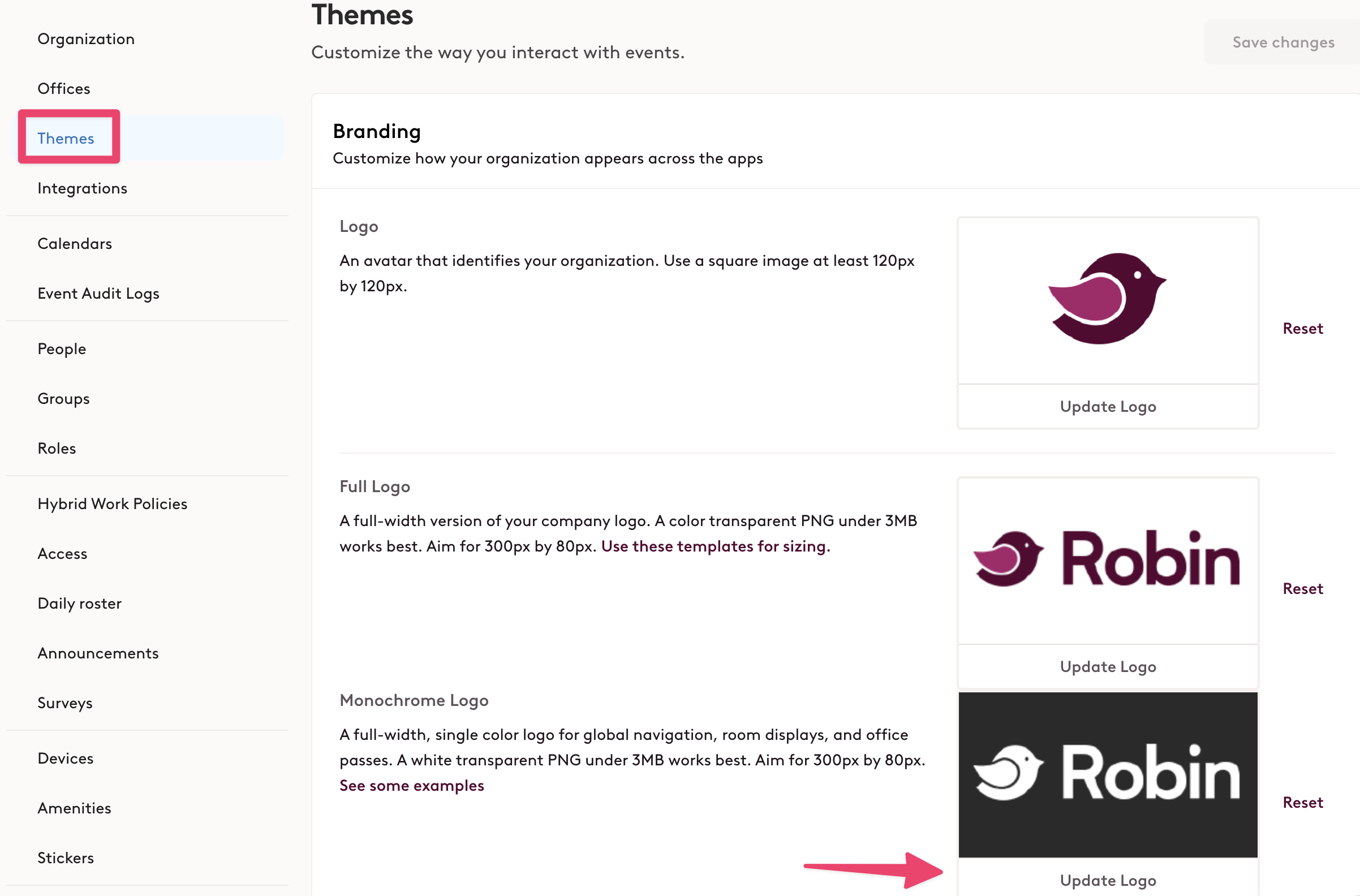The width and height of the screenshot is (1360, 896).
Task: Open the People section
Action: [x=62, y=348]
